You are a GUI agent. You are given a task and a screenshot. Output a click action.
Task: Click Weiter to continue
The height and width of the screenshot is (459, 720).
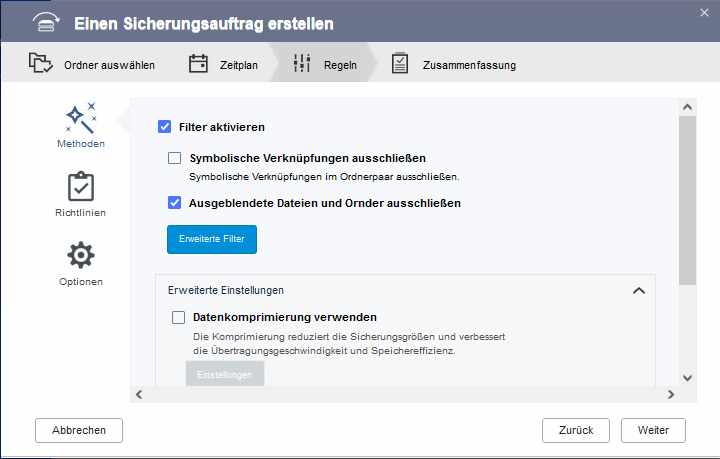653,430
